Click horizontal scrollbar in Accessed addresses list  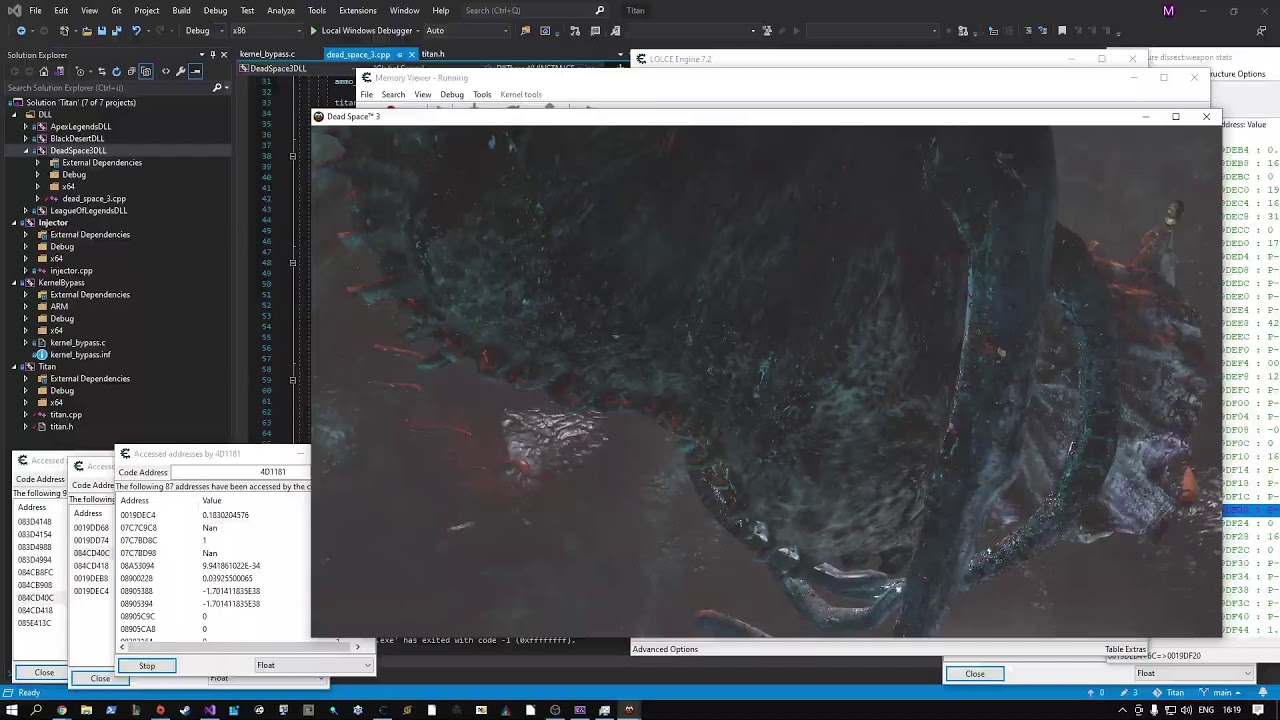(238, 647)
